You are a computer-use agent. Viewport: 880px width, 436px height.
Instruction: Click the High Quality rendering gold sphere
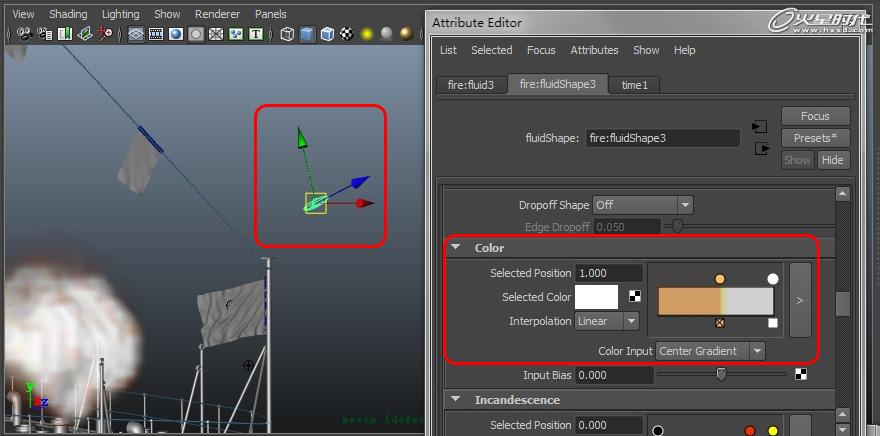click(407, 34)
